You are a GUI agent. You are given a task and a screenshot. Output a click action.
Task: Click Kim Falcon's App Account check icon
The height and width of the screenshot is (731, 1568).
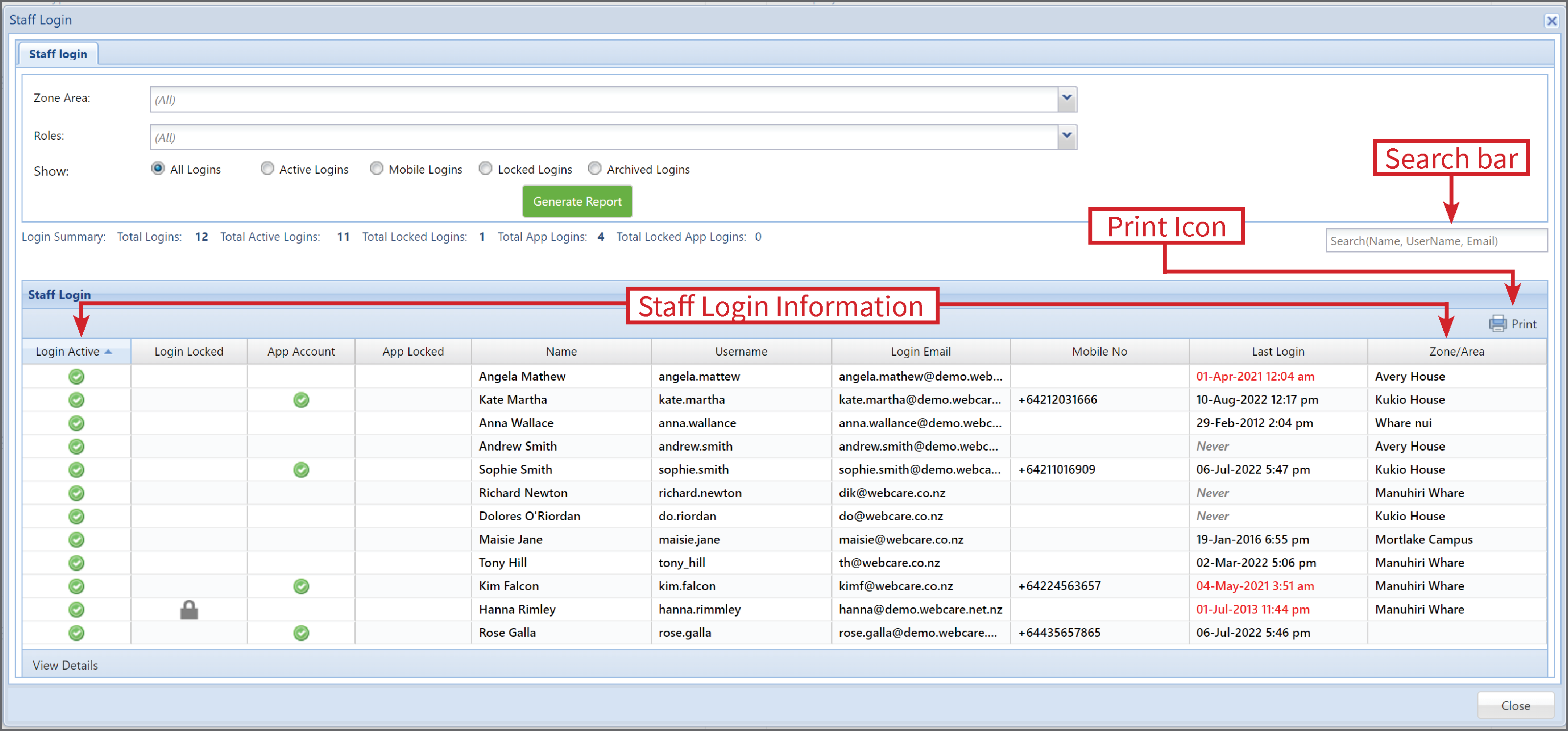point(300,586)
